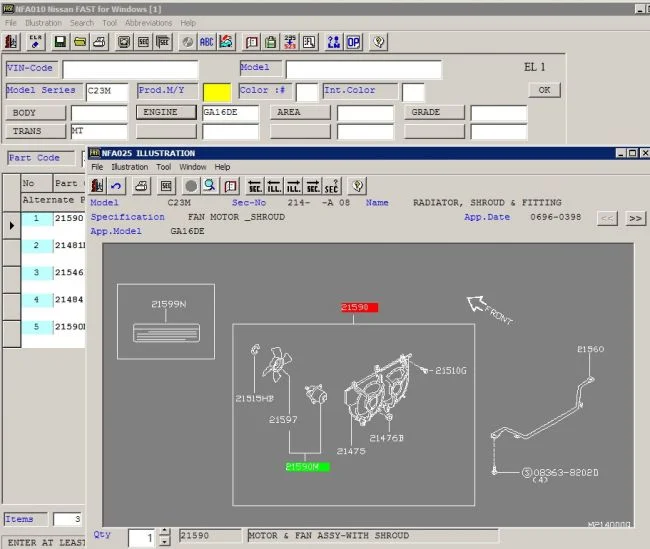Click the eraser clear icon in main toolbar
The image size is (650, 549).
click(x=36, y=42)
